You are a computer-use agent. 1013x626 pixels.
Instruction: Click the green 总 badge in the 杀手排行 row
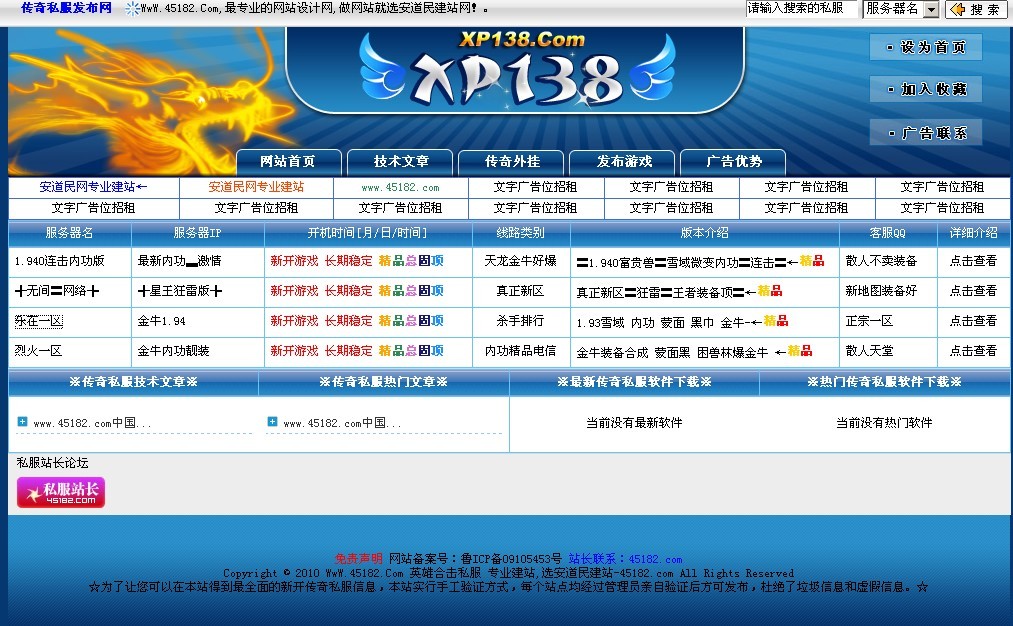[410, 322]
